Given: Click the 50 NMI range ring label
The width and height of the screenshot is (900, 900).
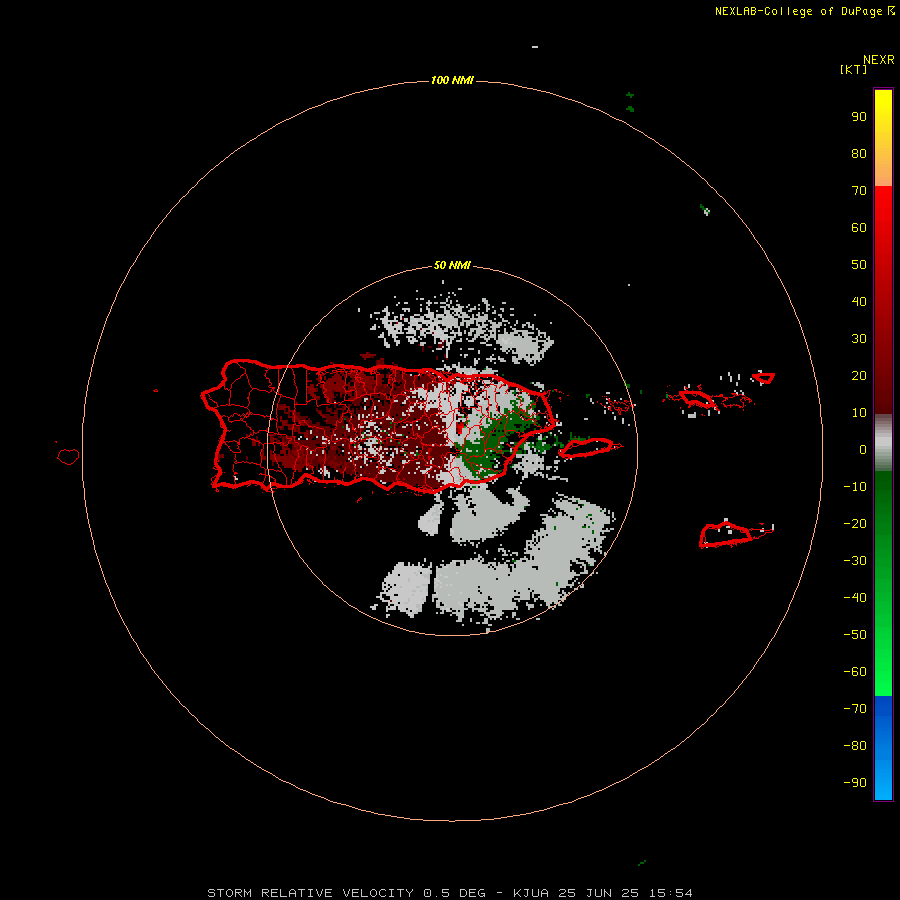Looking at the screenshot, I should point(452,265).
